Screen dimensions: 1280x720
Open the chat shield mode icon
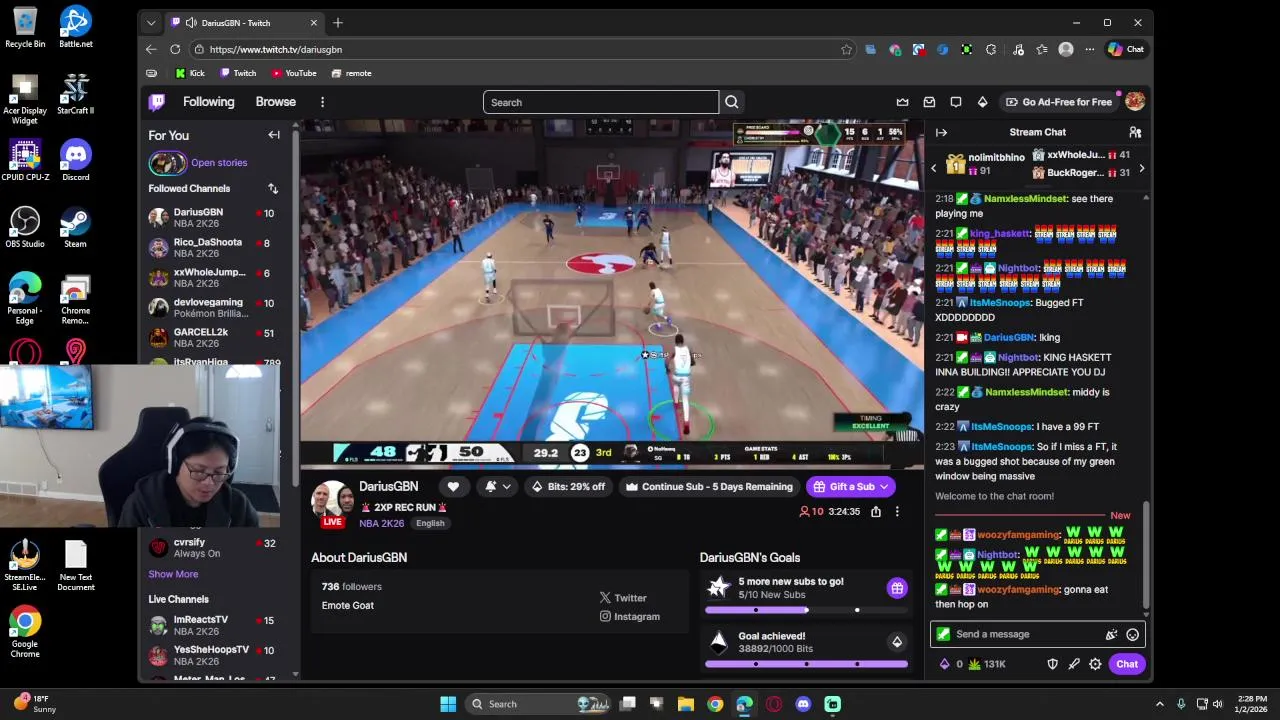[x=1052, y=664]
